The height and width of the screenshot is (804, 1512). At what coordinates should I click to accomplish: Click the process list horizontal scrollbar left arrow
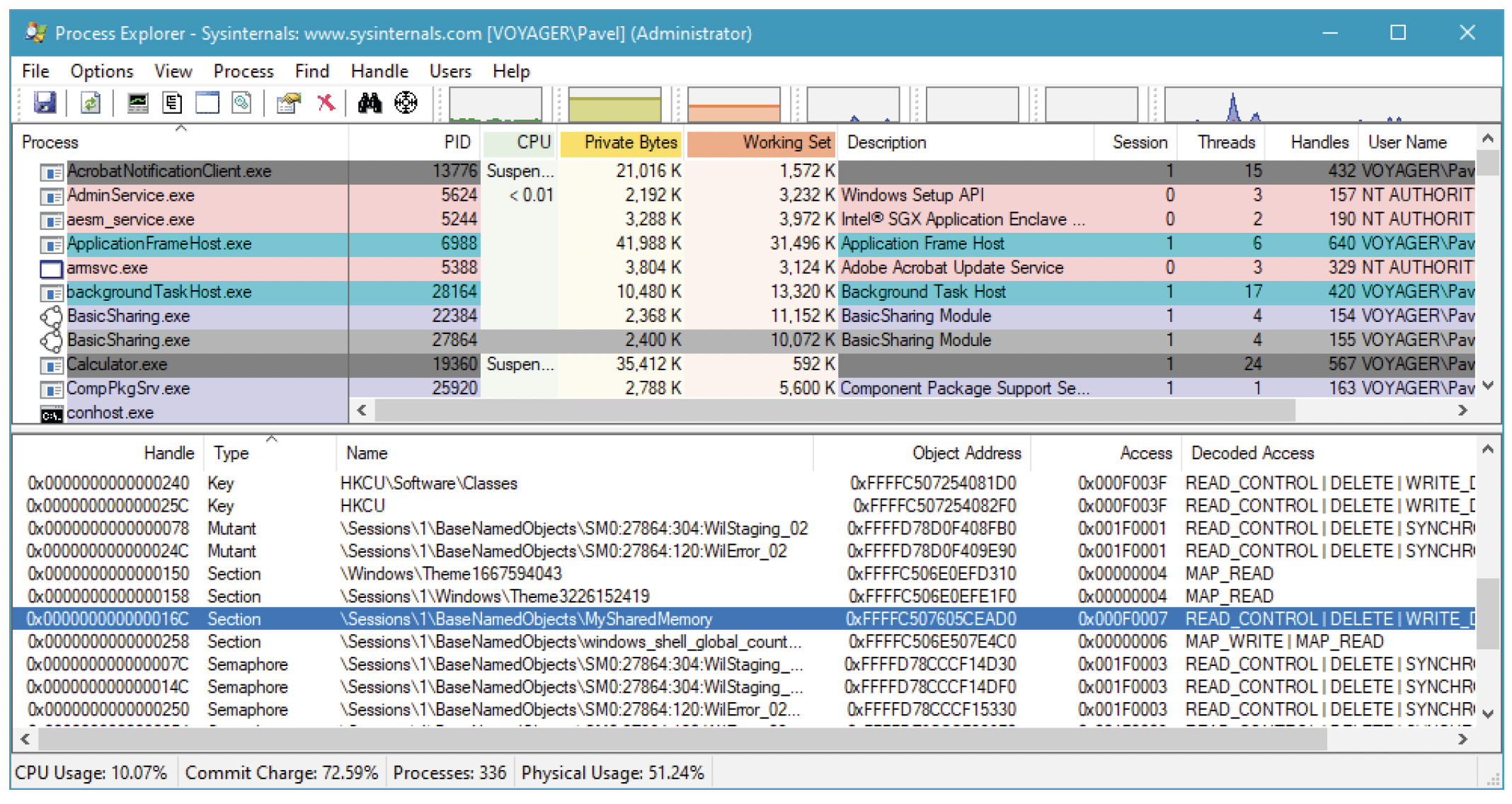pos(362,410)
